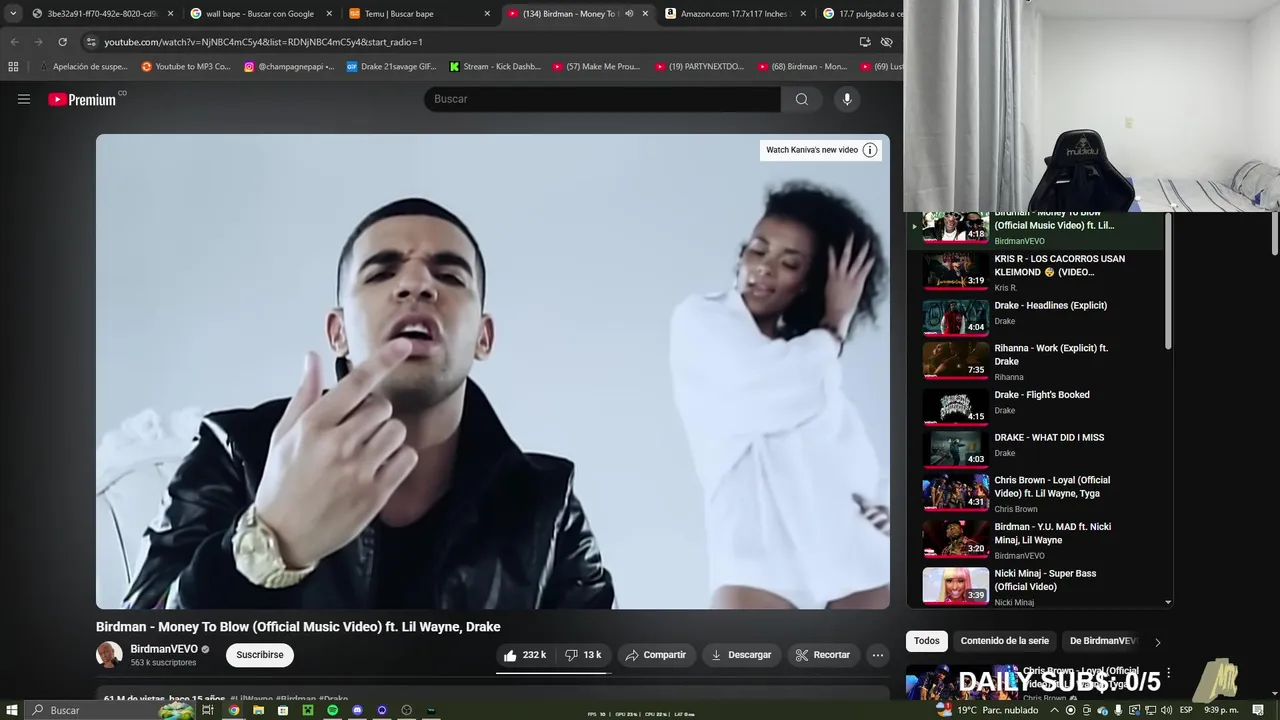Switch ESP keyboard language indicator
The image size is (1280, 720).
click(1186, 710)
